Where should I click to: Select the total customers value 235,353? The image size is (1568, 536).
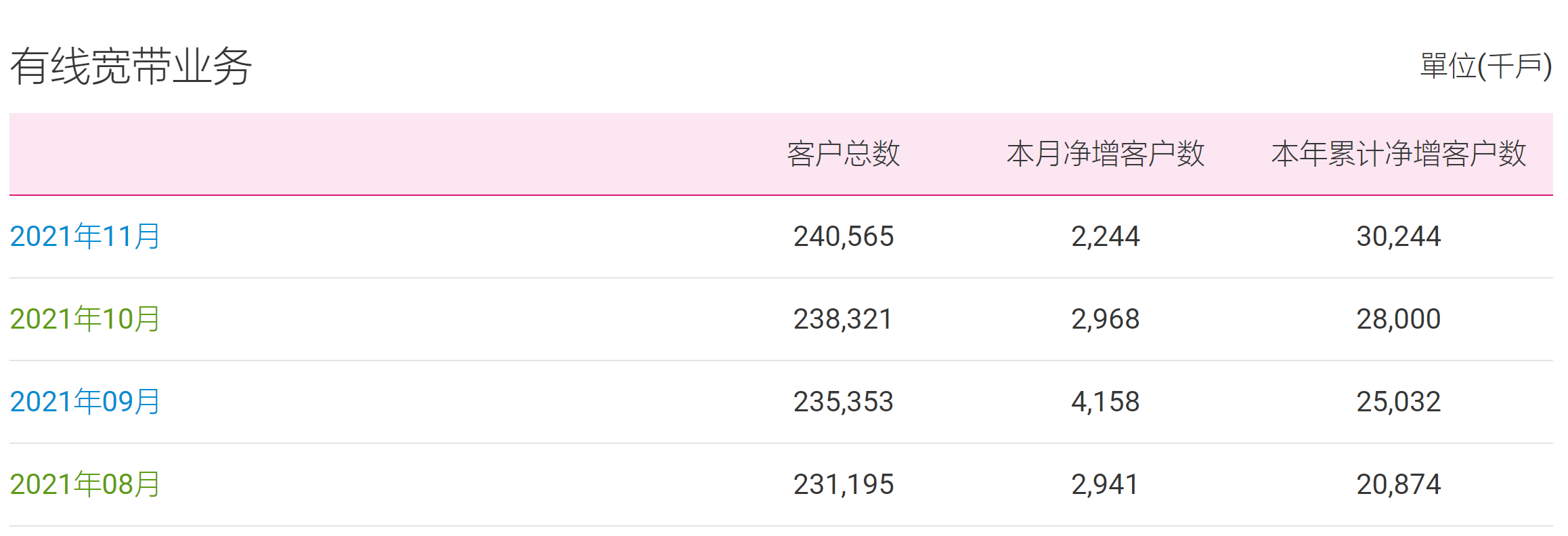pyautogui.click(x=844, y=402)
